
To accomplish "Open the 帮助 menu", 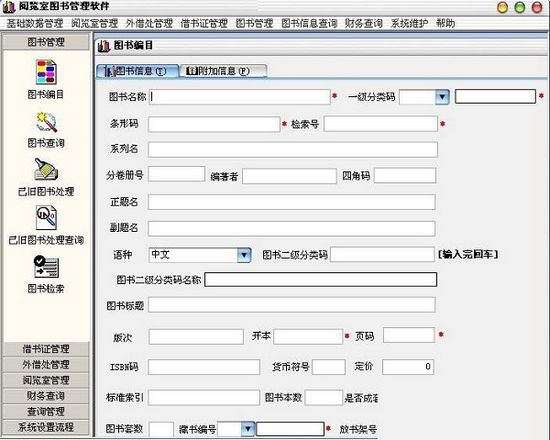I will click(x=445, y=24).
